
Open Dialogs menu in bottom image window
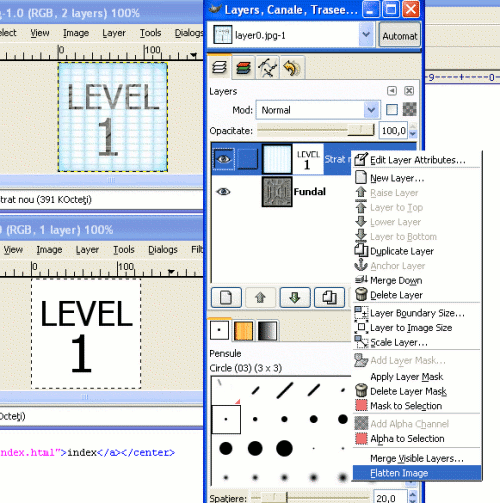[x=163, y=249]
